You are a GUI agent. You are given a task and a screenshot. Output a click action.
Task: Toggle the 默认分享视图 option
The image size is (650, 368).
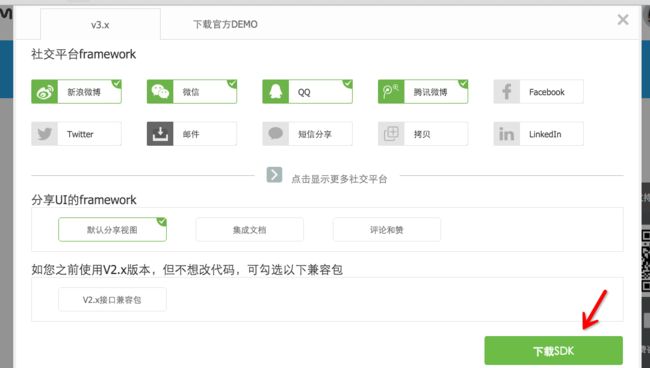112,230
